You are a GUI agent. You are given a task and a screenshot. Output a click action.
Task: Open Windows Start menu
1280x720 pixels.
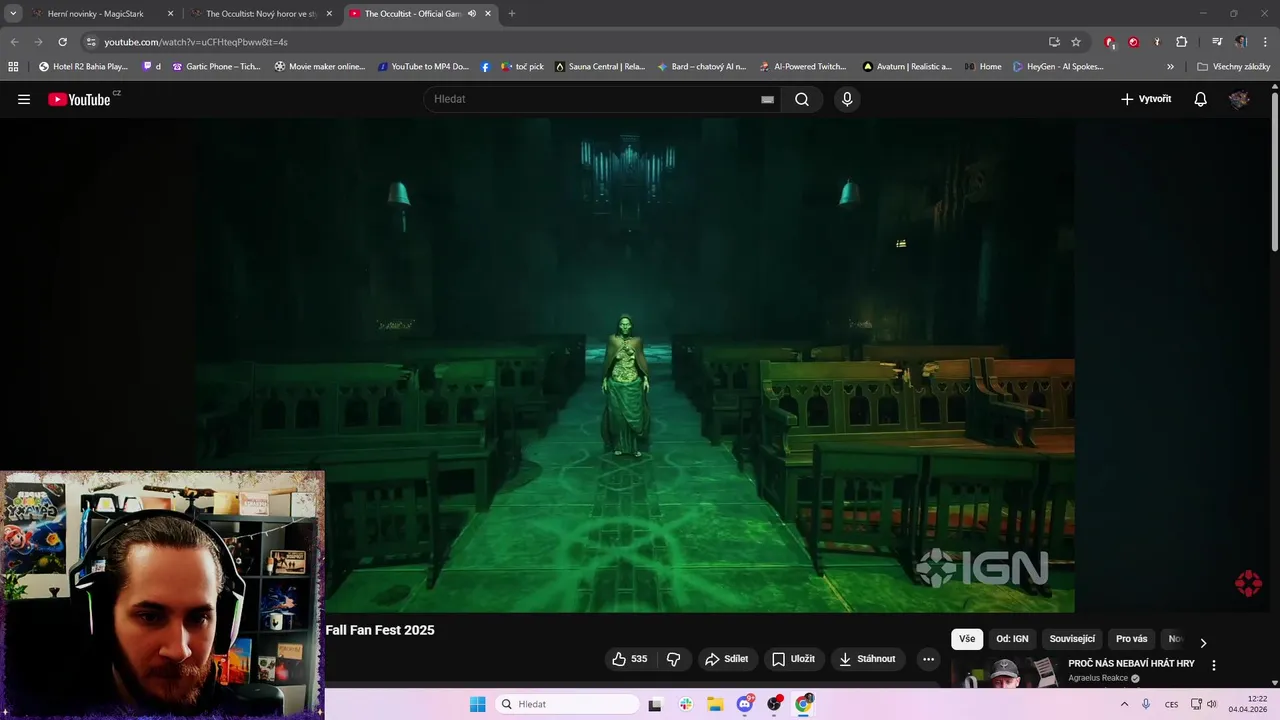pyautogui.click(x=478, y=704)
